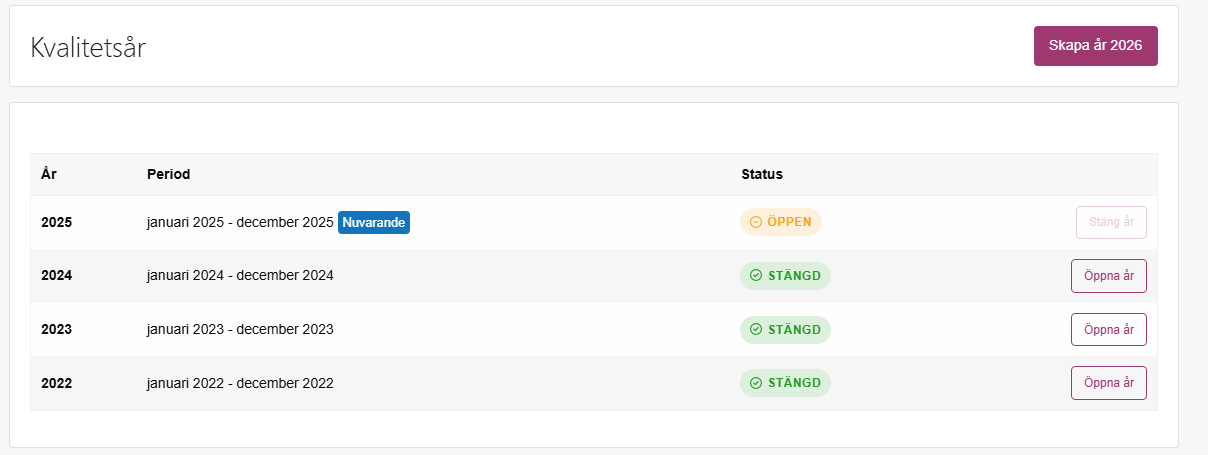The width and height of the screenshot is (1208, 455).
Task: Click the 2024 STÄNGD checkmark icon
Action: [x=756, y=276]
